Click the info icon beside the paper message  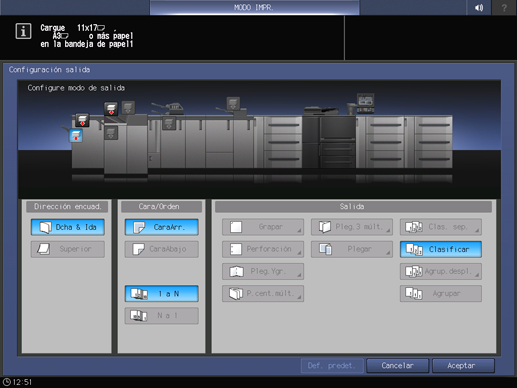[x=23, y=31]
